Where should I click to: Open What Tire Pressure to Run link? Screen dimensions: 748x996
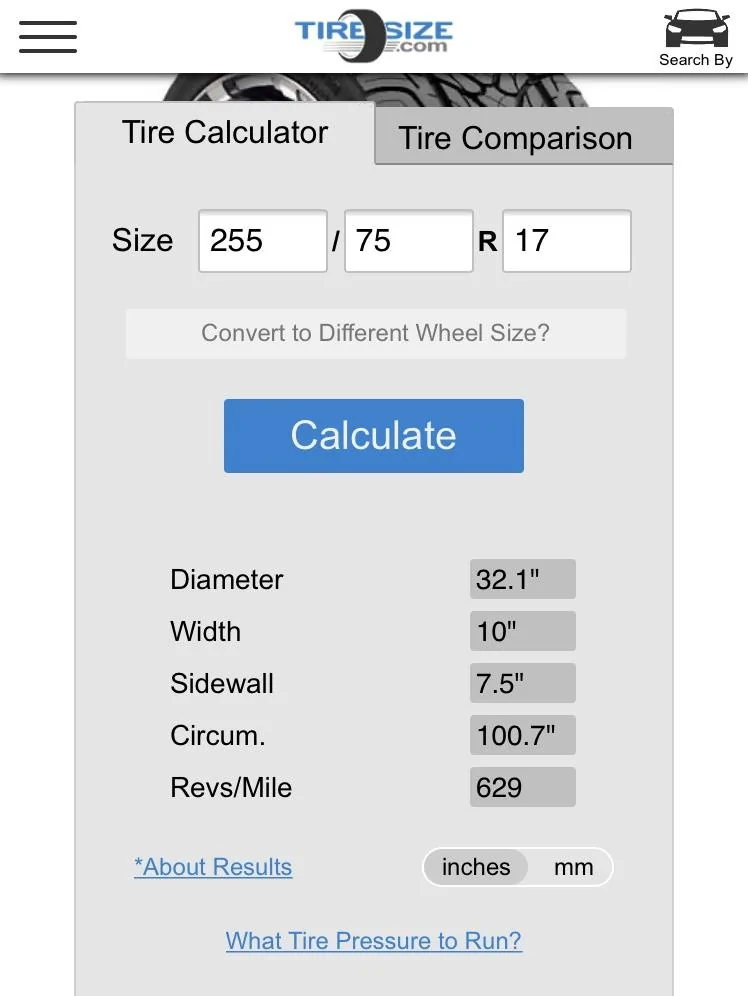[x=374, y=941]
